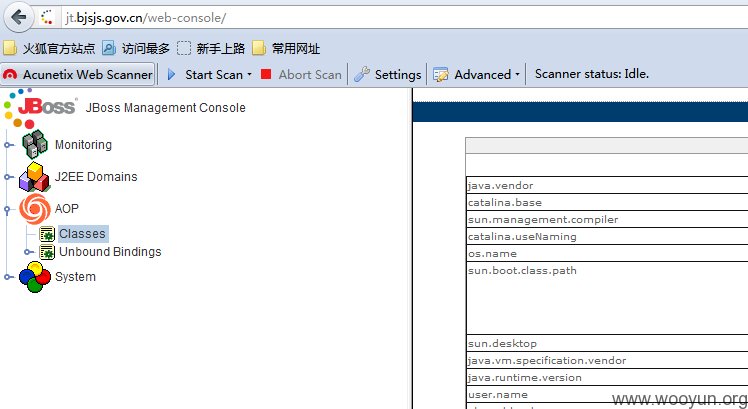Select the System tree item
Viewport: 748px width, 409px height.
[75, 277]
